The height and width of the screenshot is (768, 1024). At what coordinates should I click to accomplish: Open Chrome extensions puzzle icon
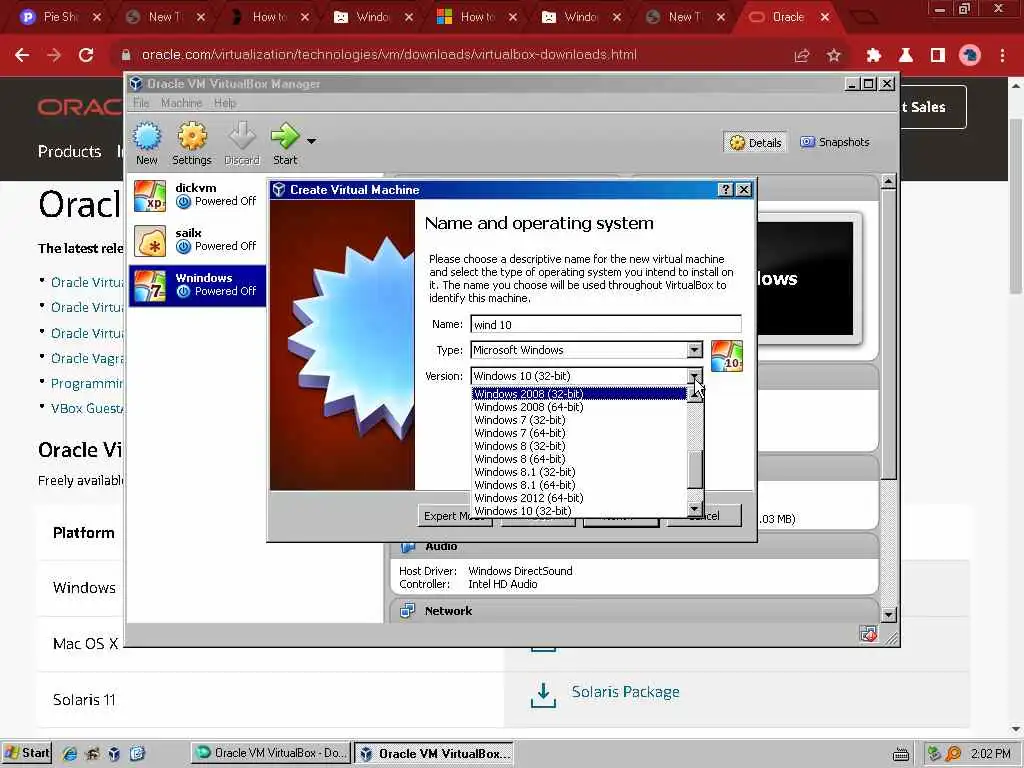(874, 56)
